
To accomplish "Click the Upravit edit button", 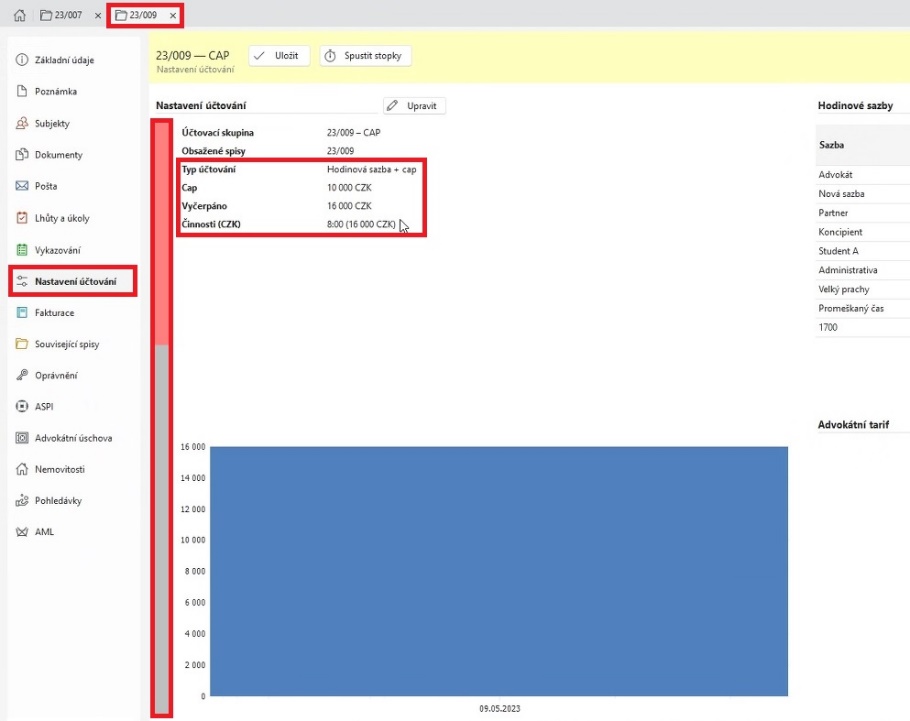I will coord(415,105).
